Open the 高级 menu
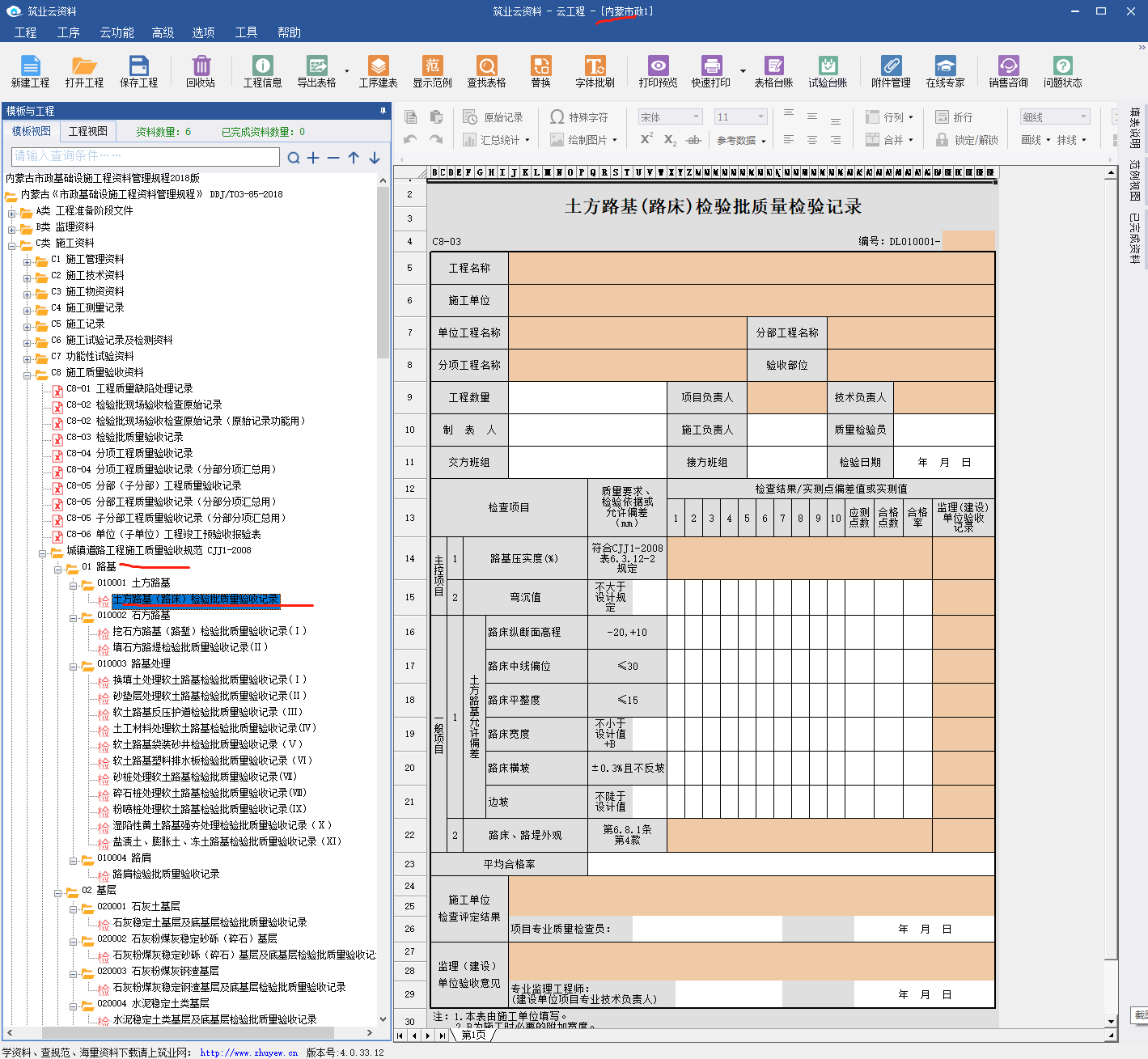The height and width of the screenshot is (1059, 1148). point(163,32)
